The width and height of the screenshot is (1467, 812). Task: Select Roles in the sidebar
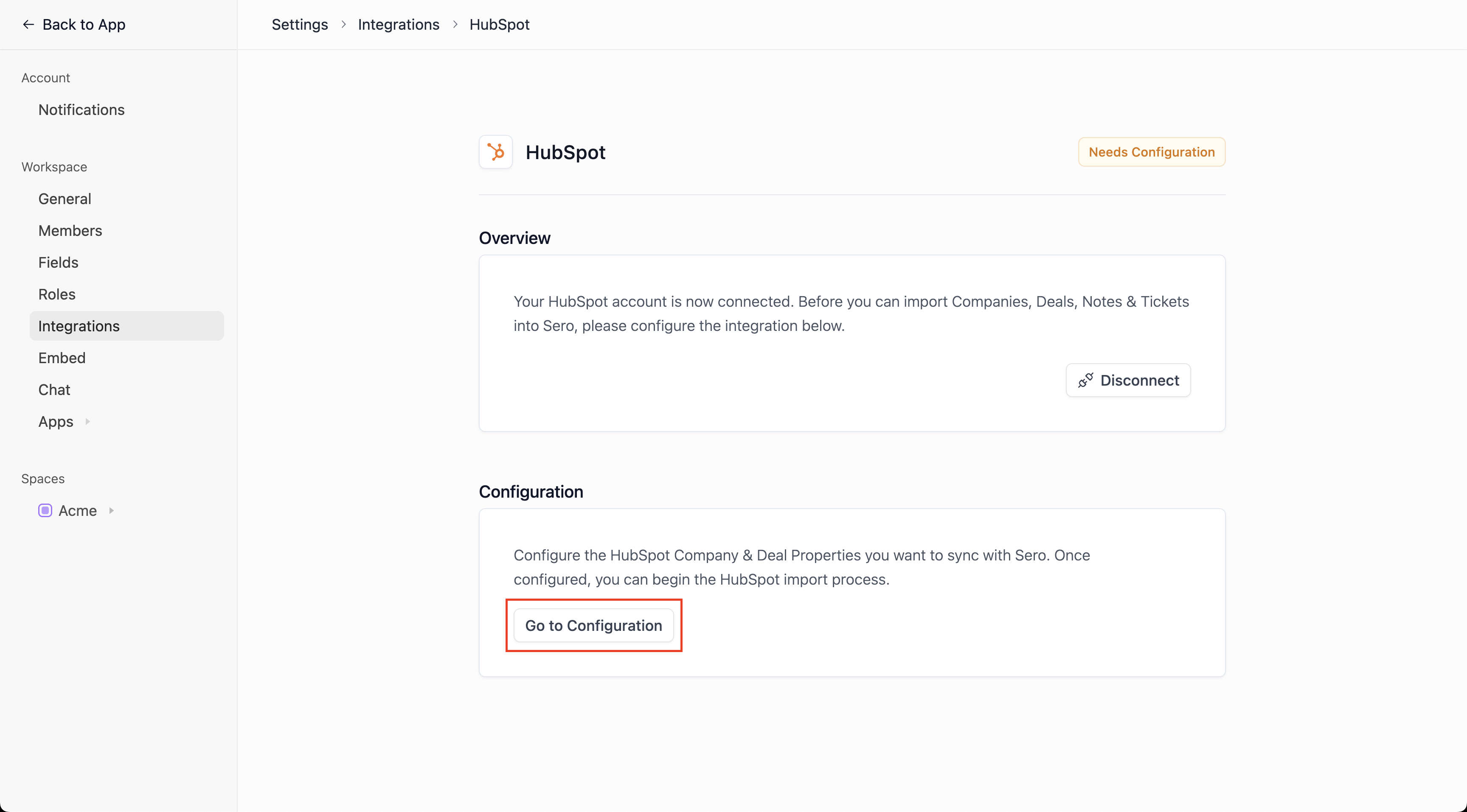click(x=57, y=294)
